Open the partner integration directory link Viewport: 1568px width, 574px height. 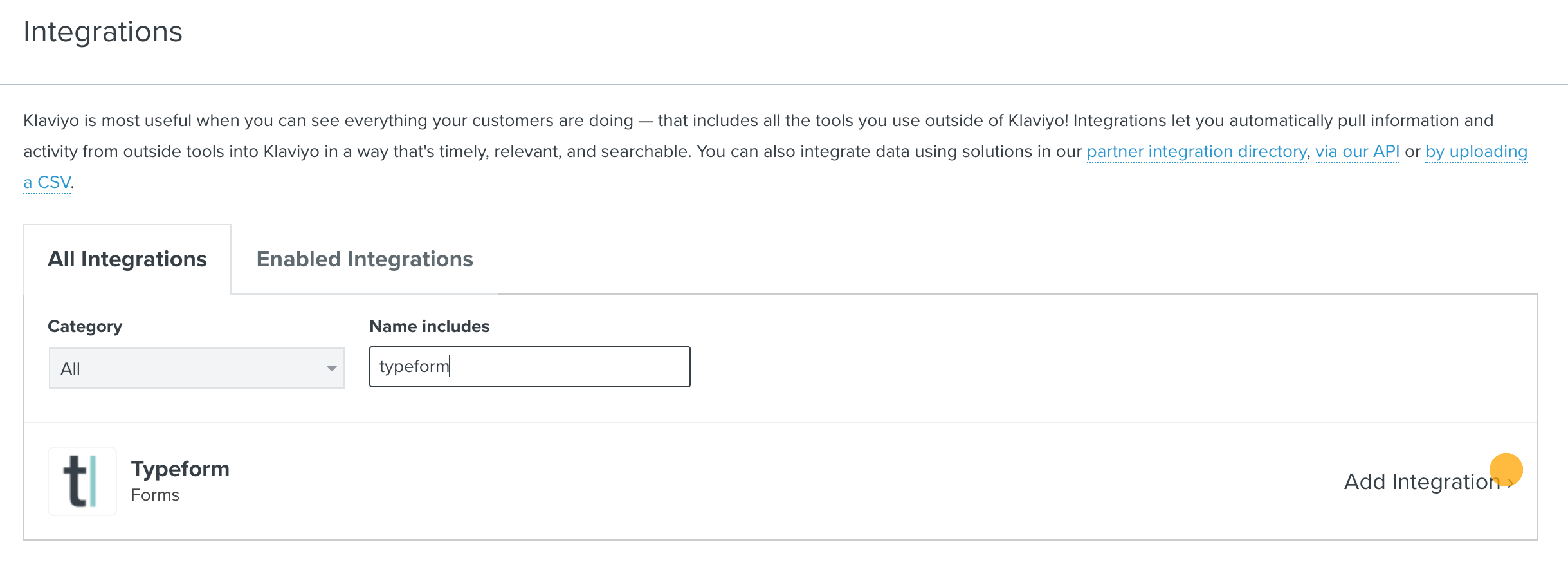1196,151
